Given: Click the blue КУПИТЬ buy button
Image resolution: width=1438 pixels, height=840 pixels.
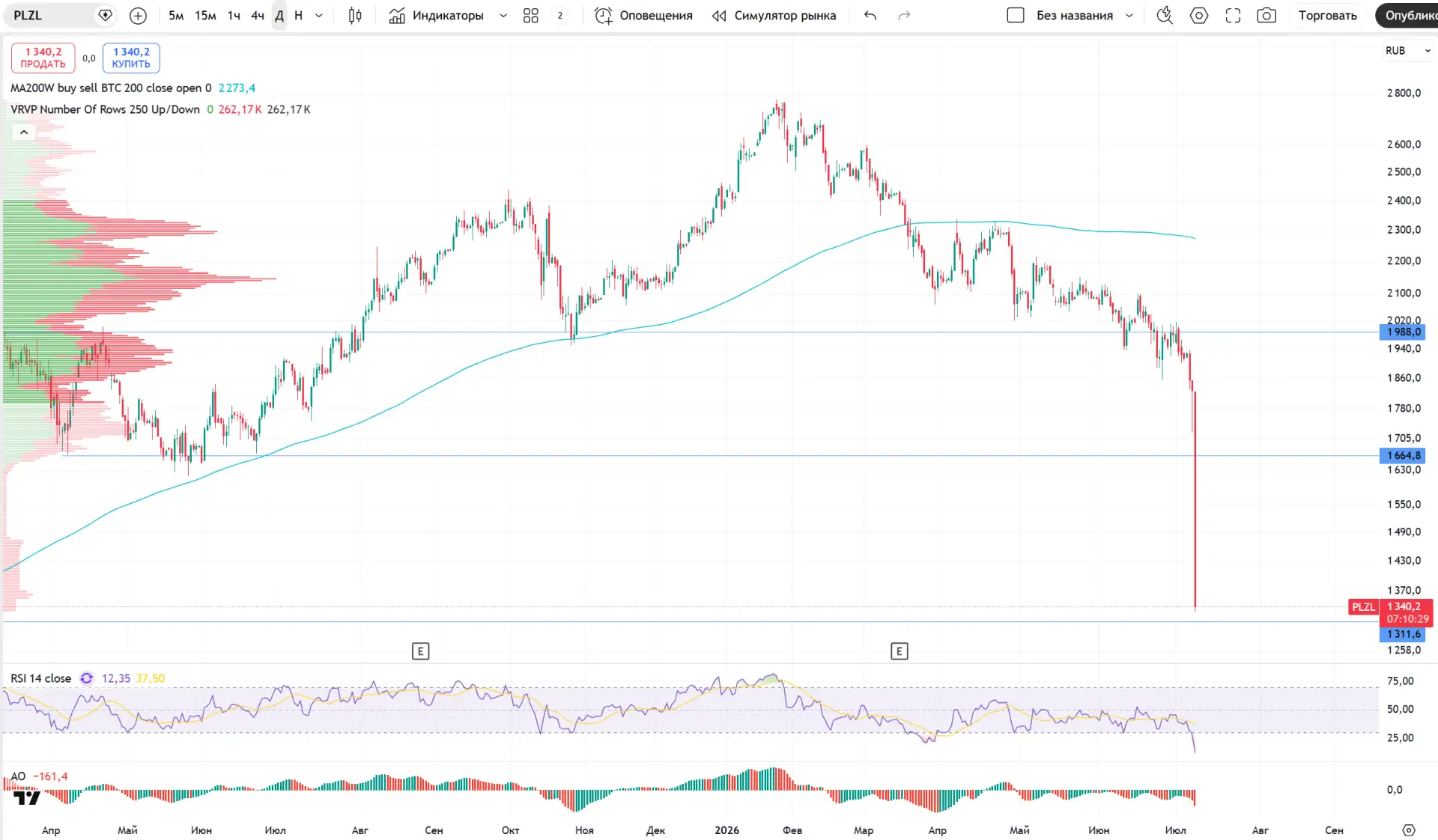Looking at the screenshot, I should pyautogui.click(x=131, y=58).
